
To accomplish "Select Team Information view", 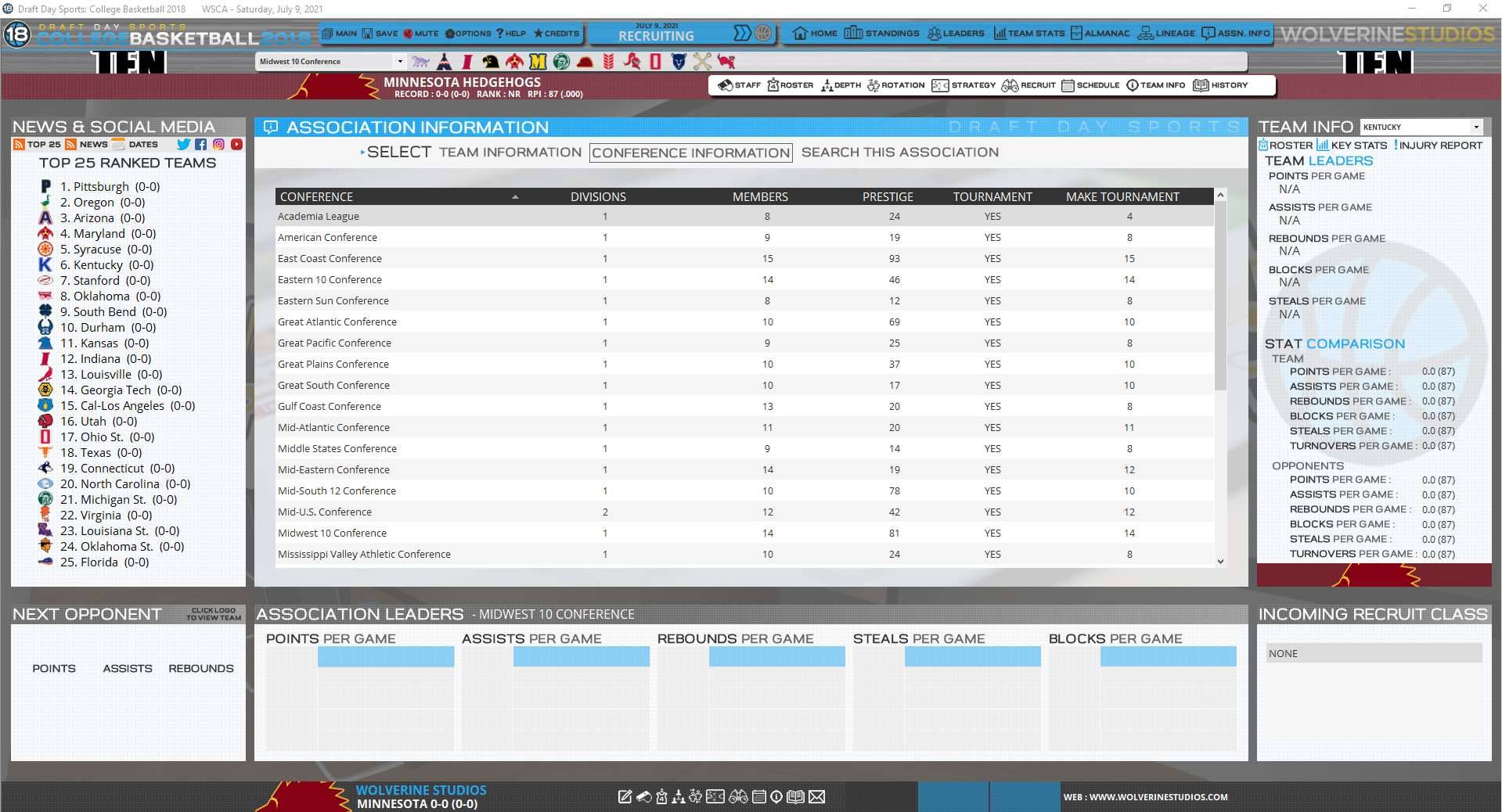I will [510, 152].
